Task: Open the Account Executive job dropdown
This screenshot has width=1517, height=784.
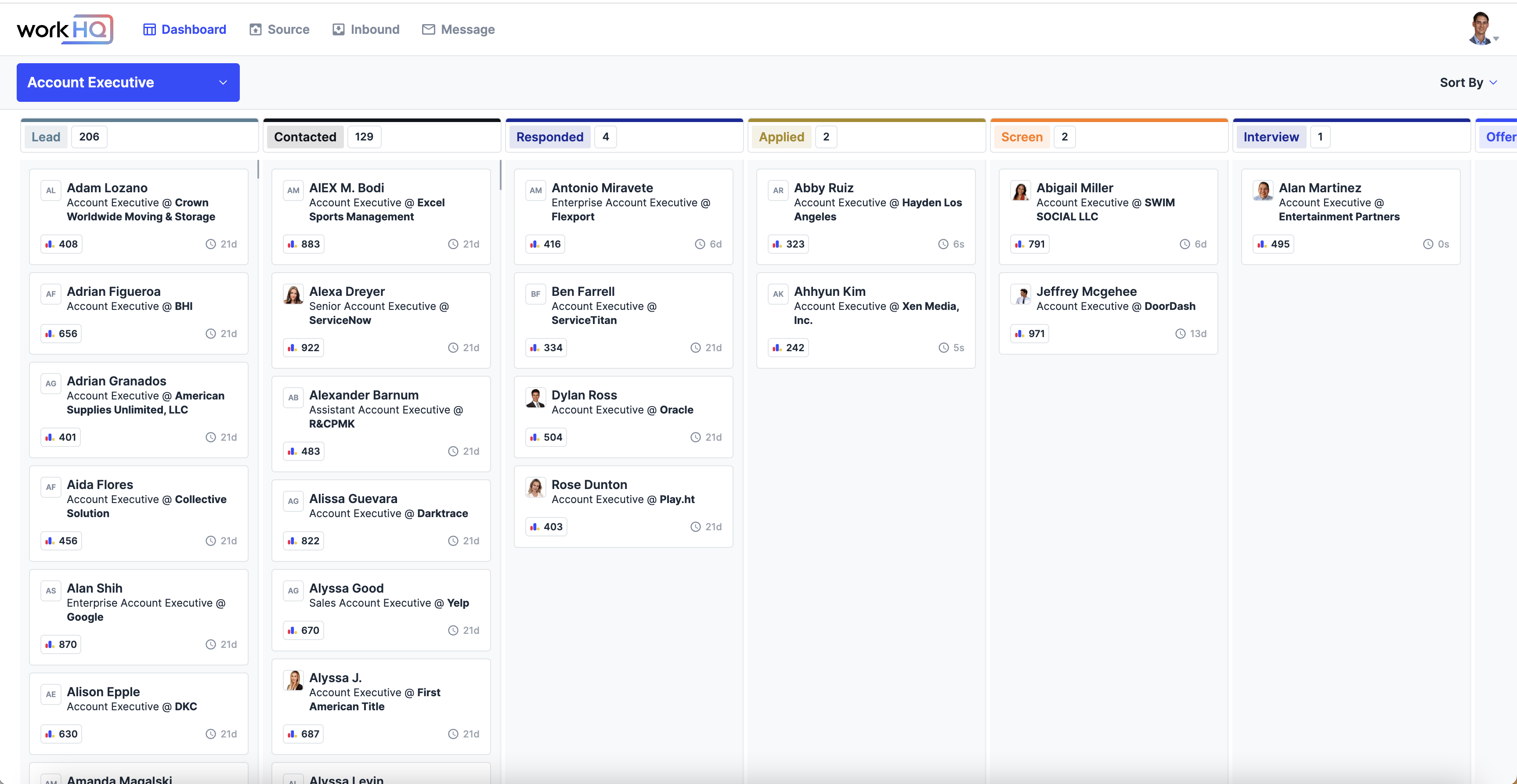Action: click(128, 83)
